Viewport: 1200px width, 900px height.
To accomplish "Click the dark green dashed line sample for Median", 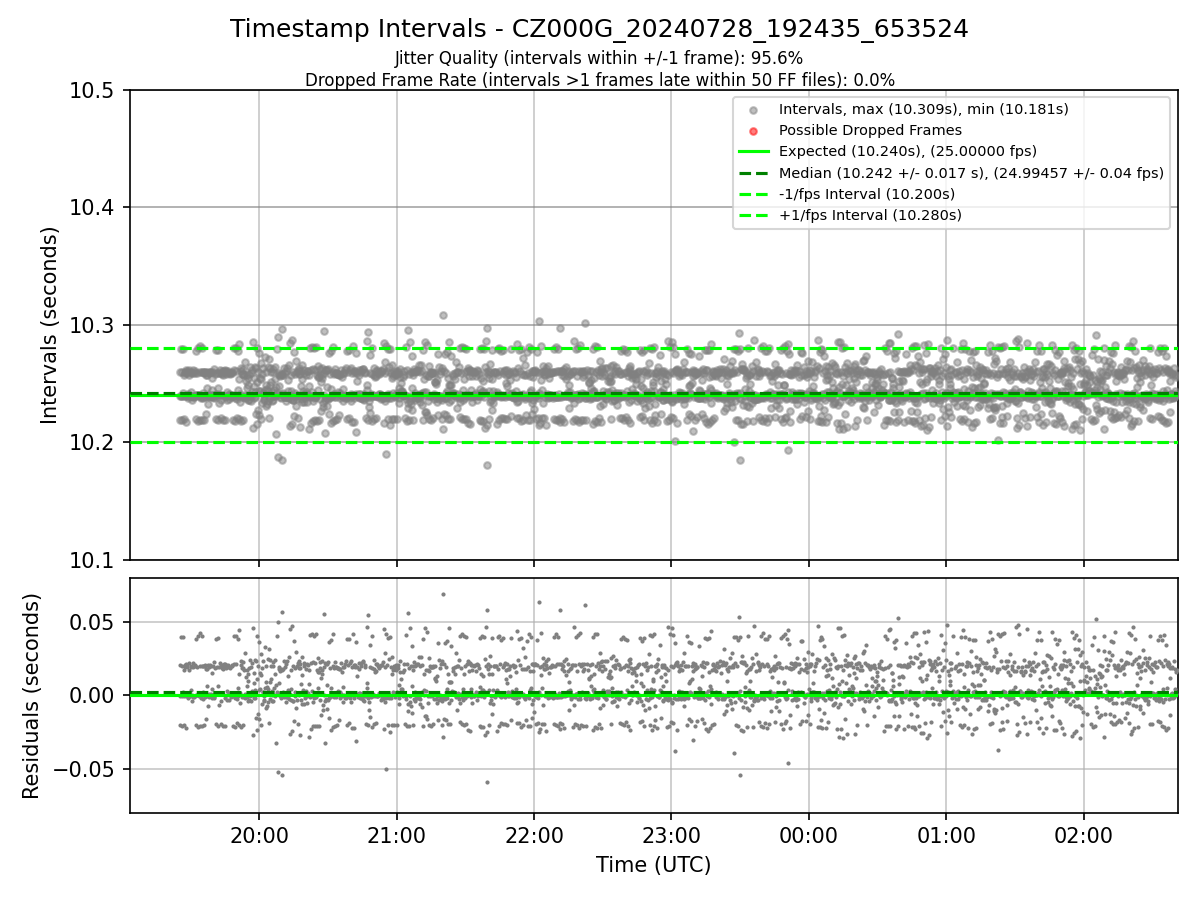I will click(755, 173).
